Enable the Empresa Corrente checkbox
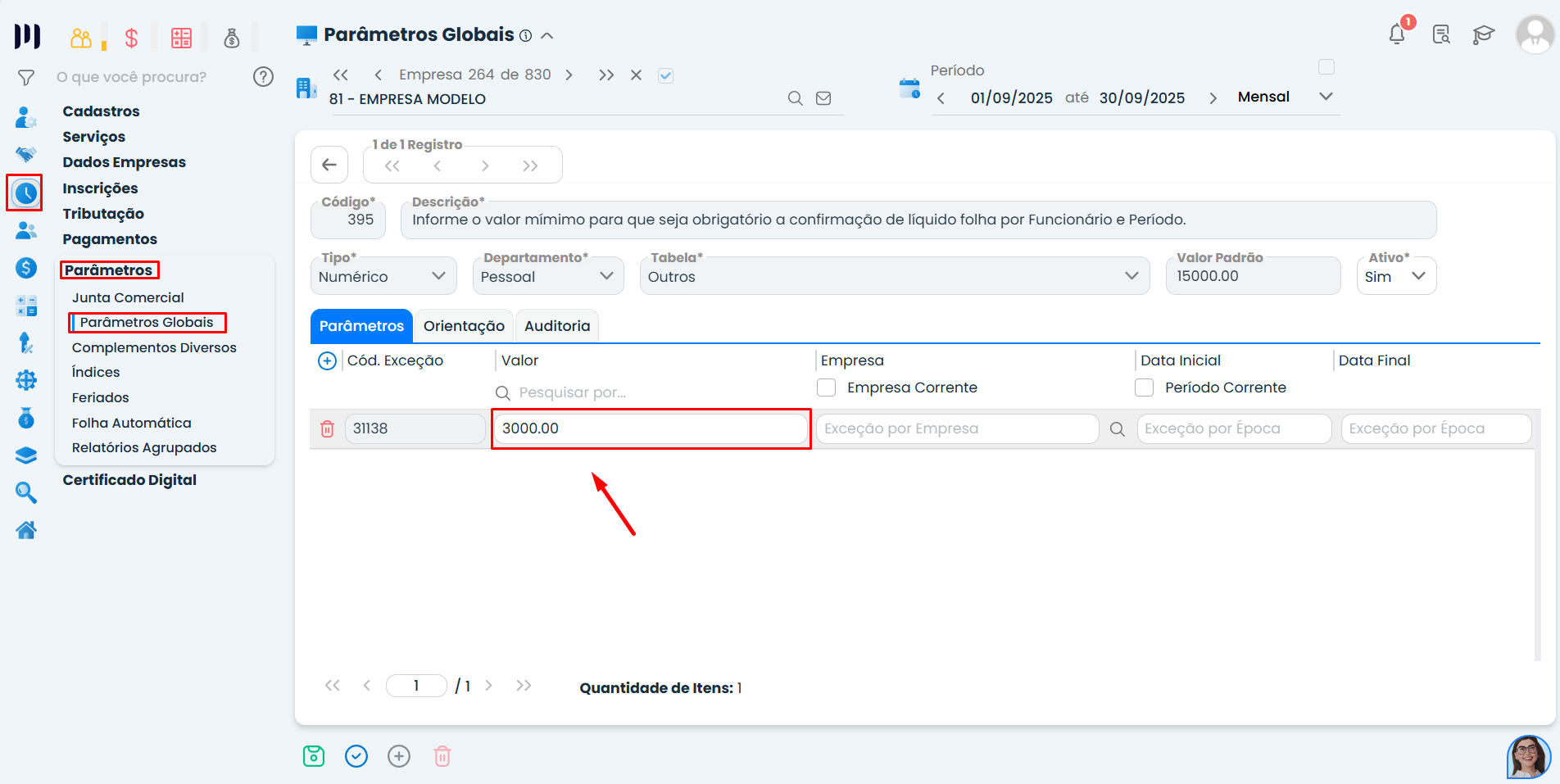 [827, 387]
